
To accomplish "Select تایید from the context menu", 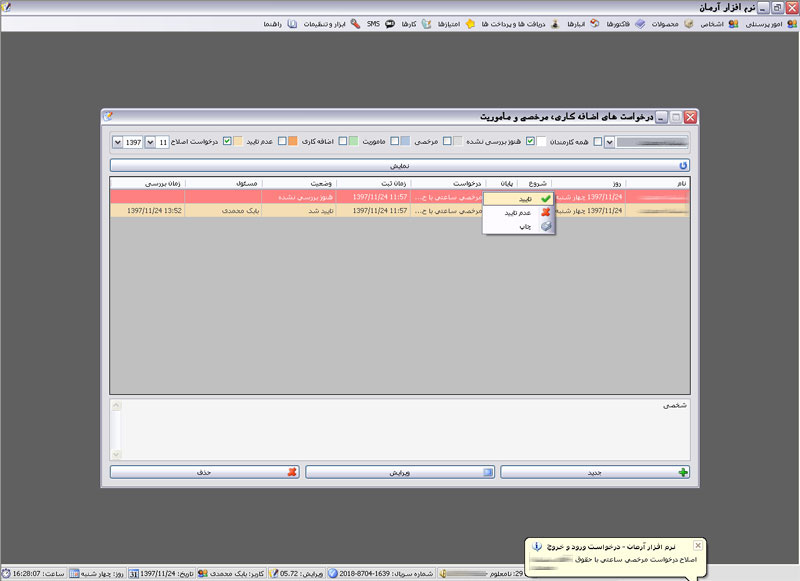I will 519,199.
